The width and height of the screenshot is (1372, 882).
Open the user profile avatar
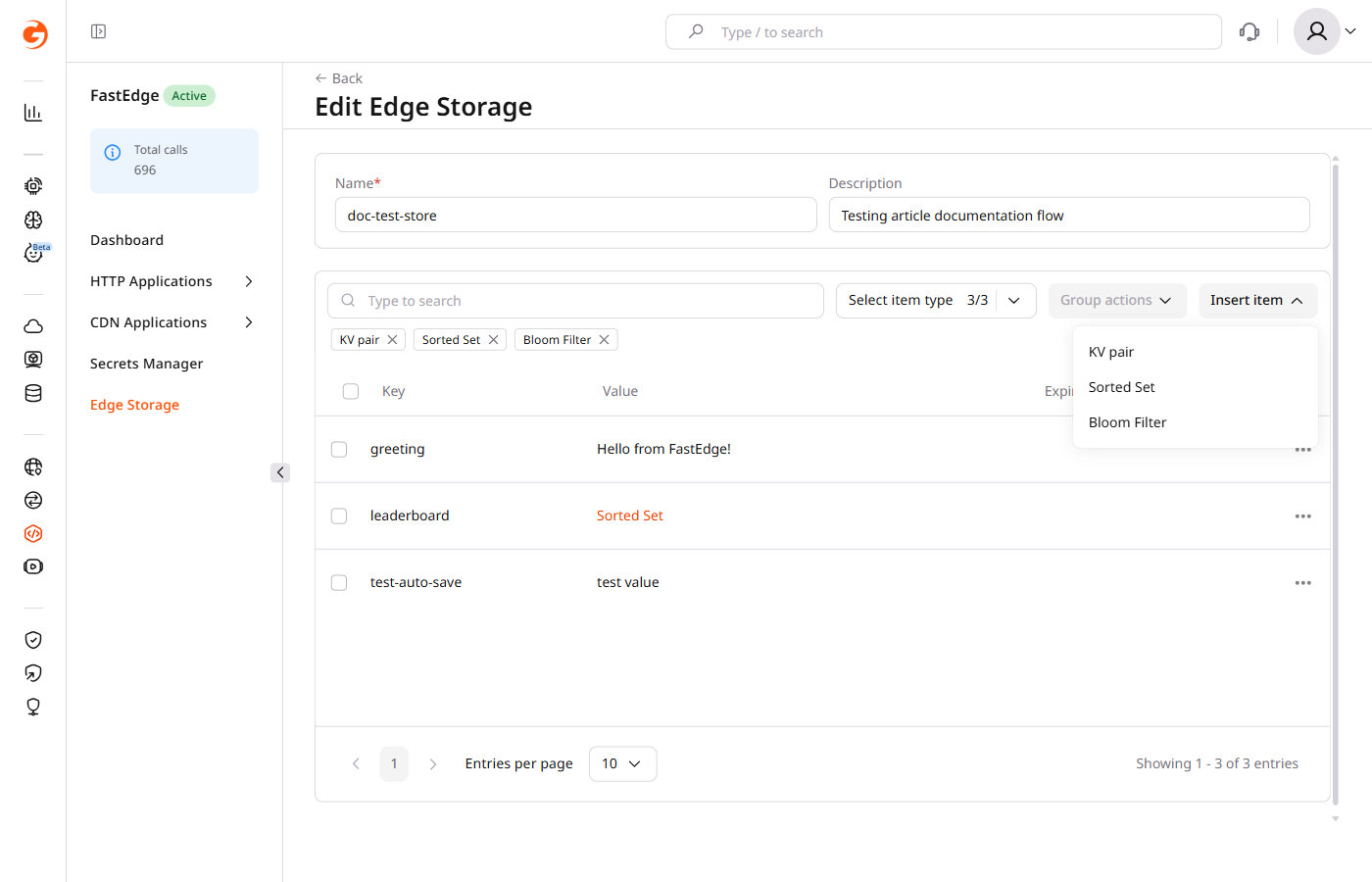(1317, 31)
